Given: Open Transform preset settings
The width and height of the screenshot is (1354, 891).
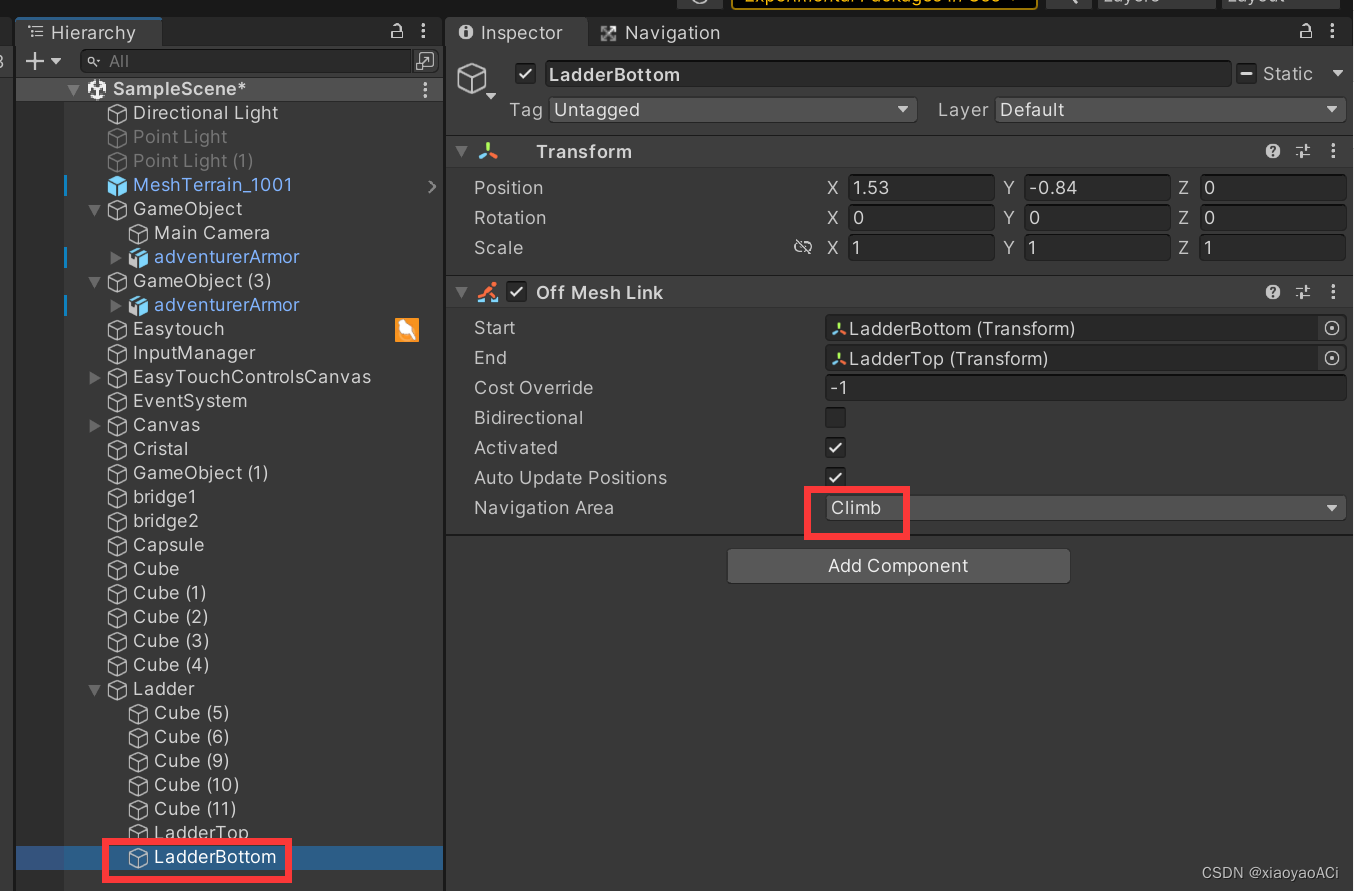Looking at the screenshot, I should (x=1303, y=152).
